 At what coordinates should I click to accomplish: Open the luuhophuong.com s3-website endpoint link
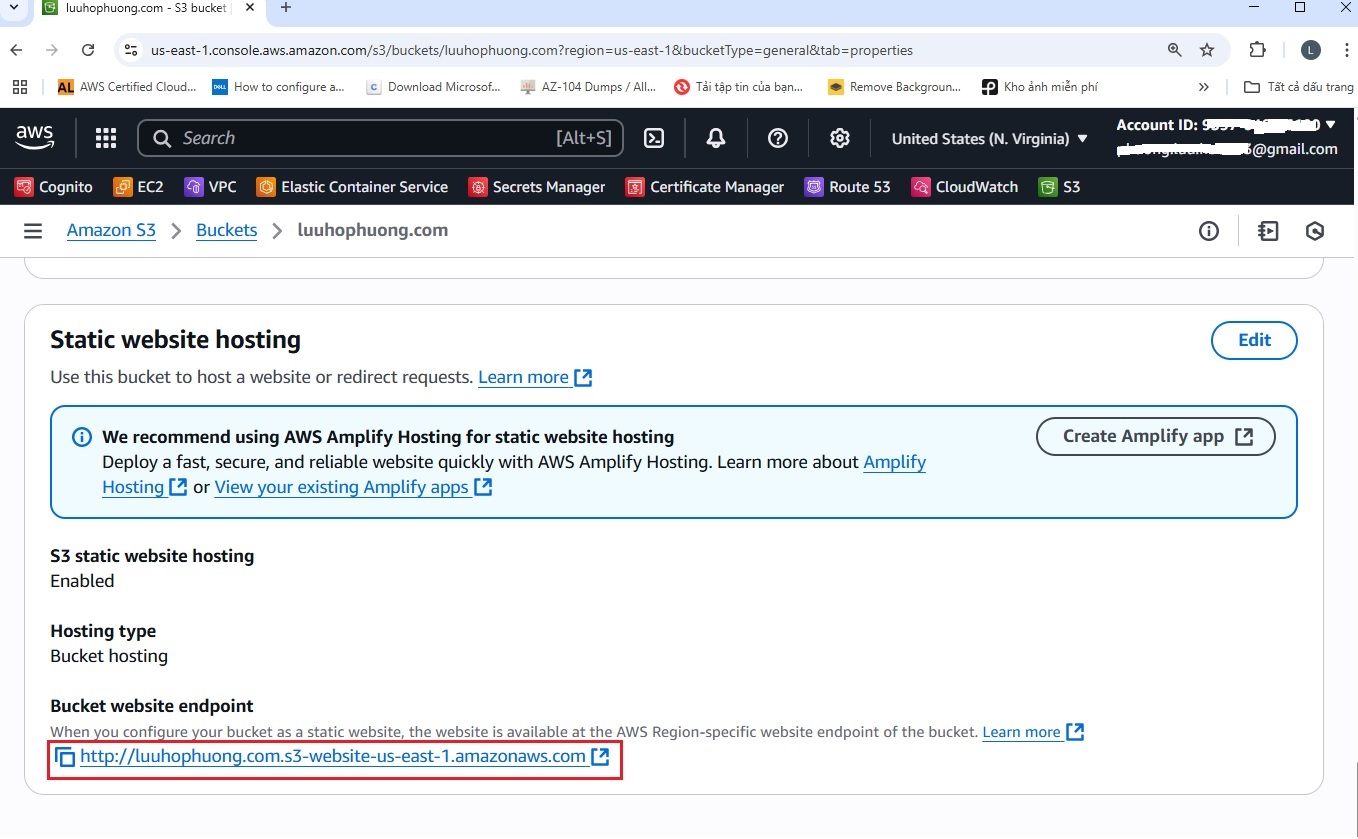coord(333,756)
